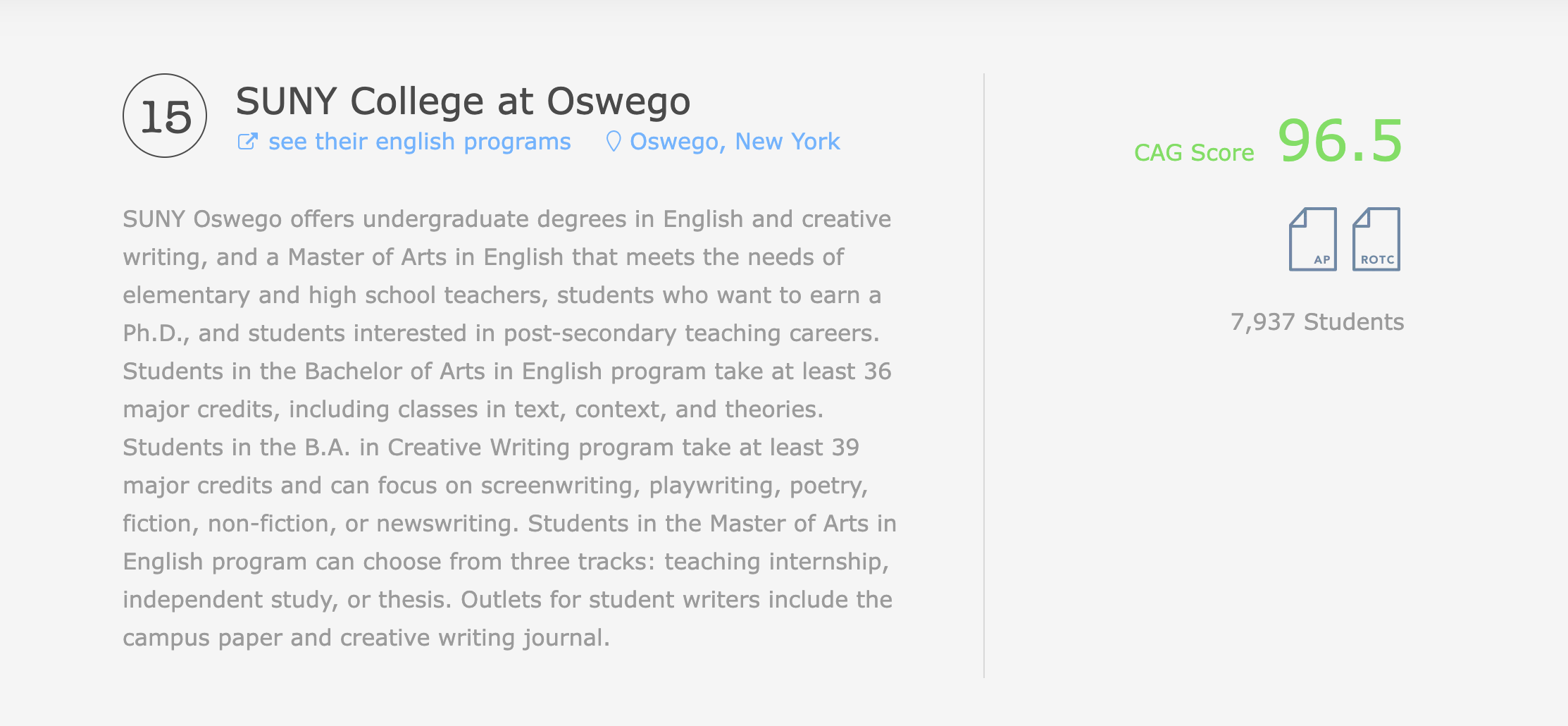
Task: Click the external link icon beside english programs
Action: click(247, 142)
